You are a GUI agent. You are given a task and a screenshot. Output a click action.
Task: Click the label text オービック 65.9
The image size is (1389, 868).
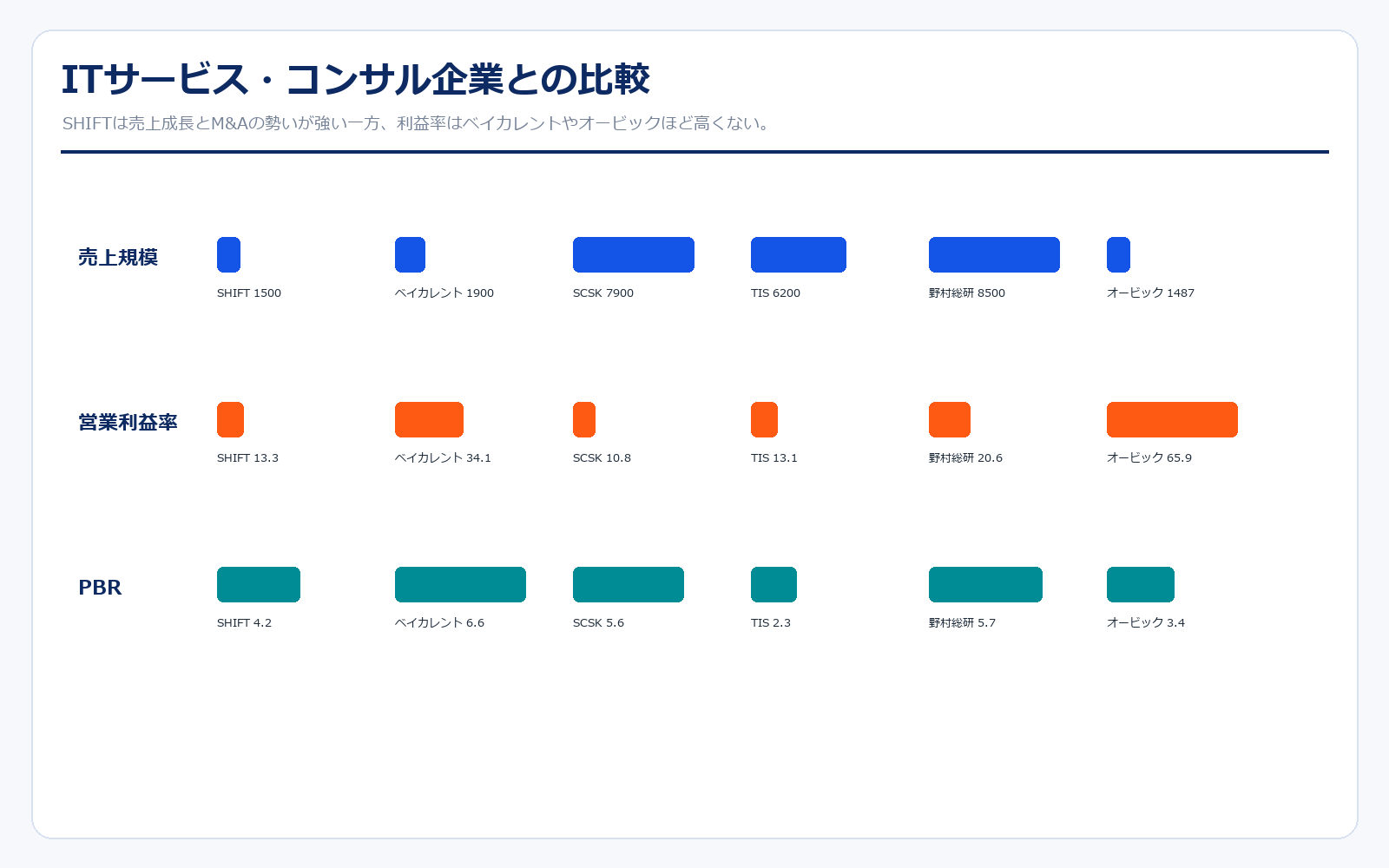pyautogui.click(x=1149, y=458)
